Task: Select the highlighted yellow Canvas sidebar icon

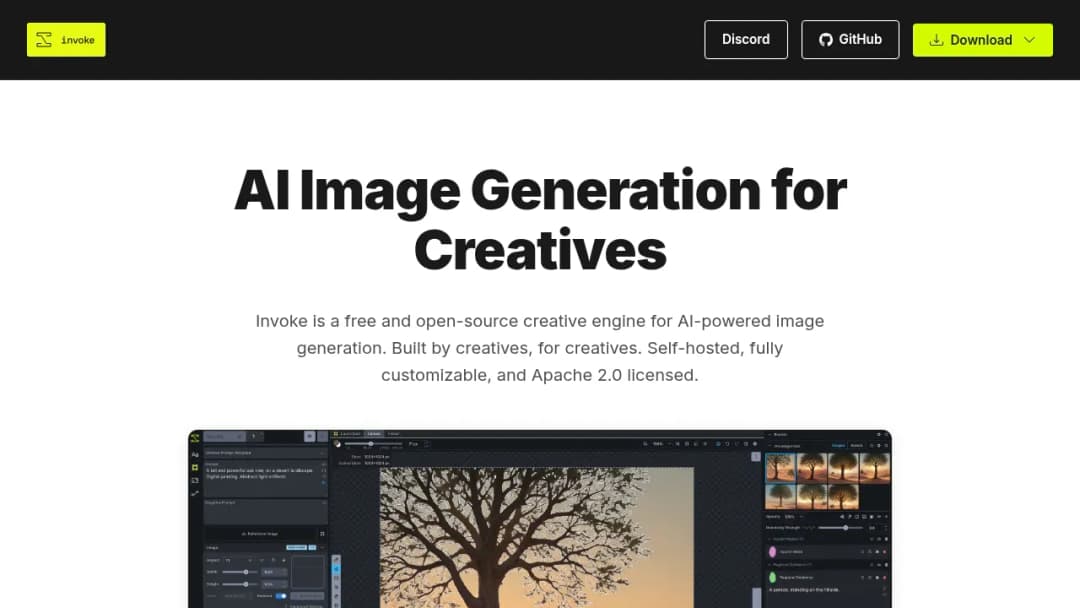Action: coord(195,468)
